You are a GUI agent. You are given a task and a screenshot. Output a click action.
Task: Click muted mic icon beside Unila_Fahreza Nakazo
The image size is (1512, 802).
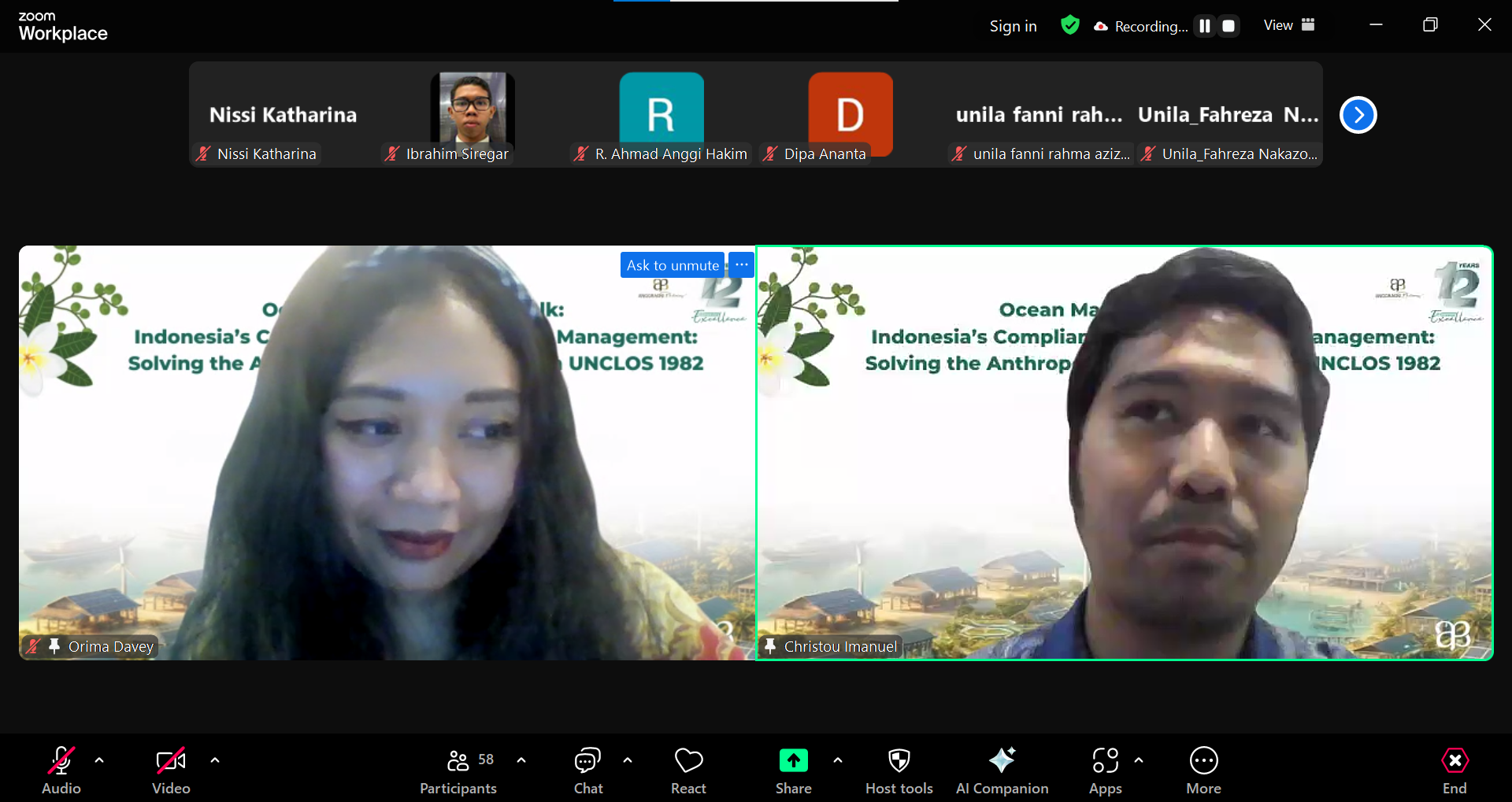pos(1148,153)
